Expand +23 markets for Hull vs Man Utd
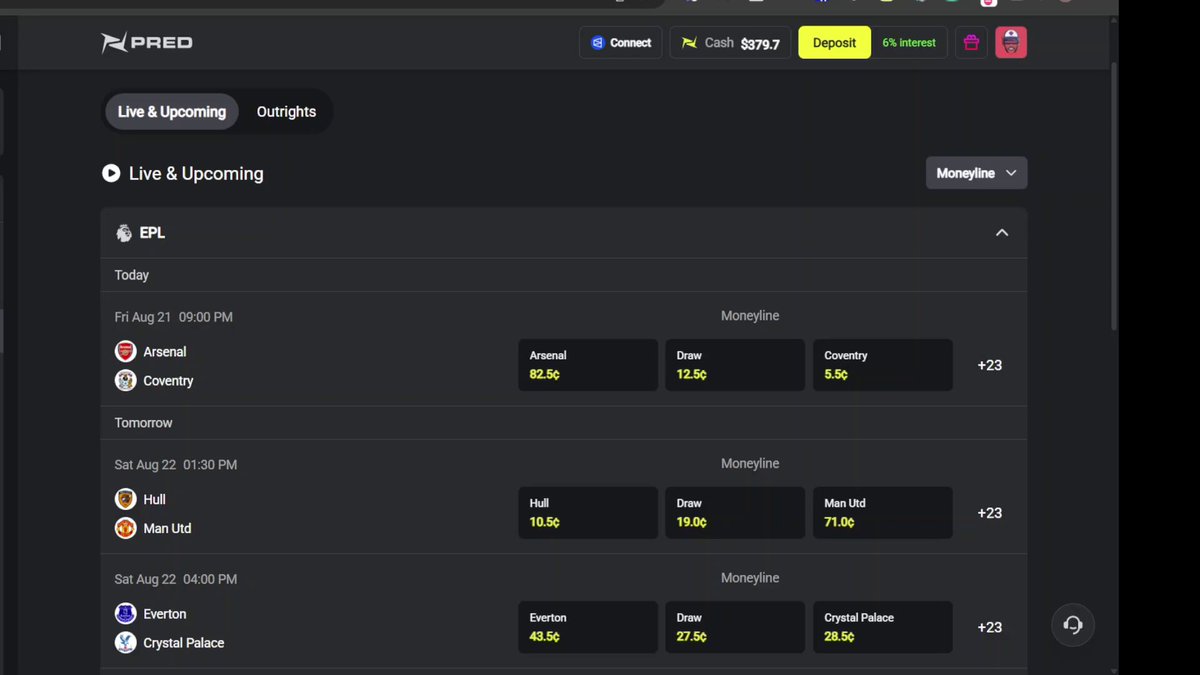The width and height of the screenshot is (1200, 675). coord(989,513)
